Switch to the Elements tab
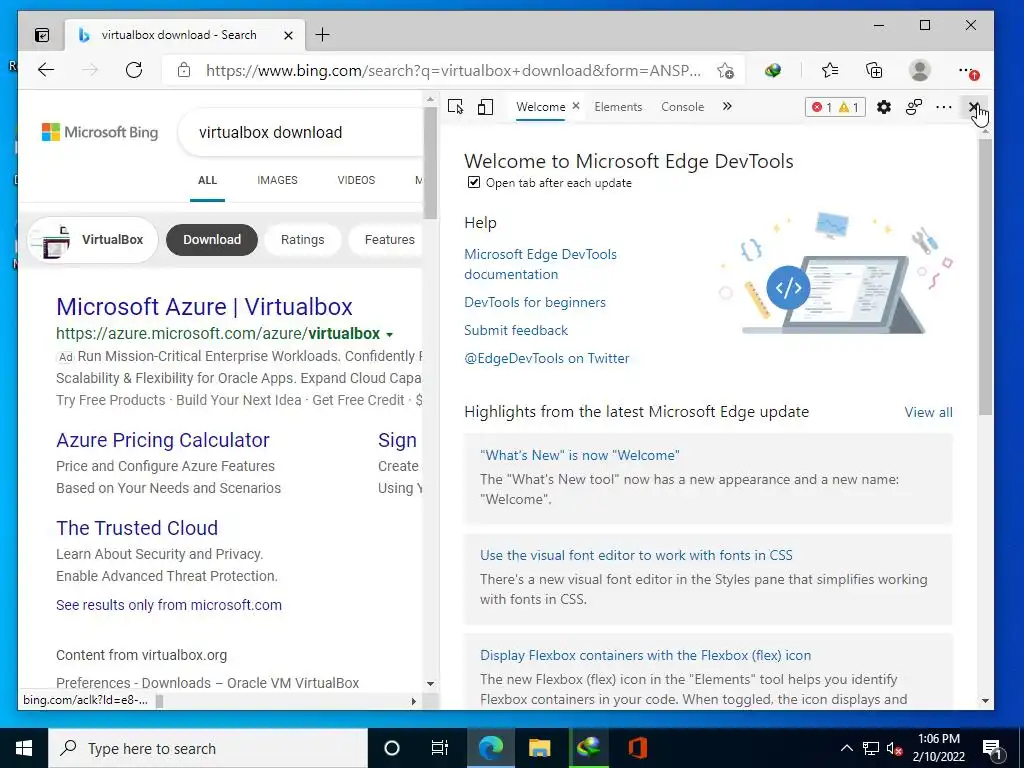 pyautogui.click(x=618, y=106)
